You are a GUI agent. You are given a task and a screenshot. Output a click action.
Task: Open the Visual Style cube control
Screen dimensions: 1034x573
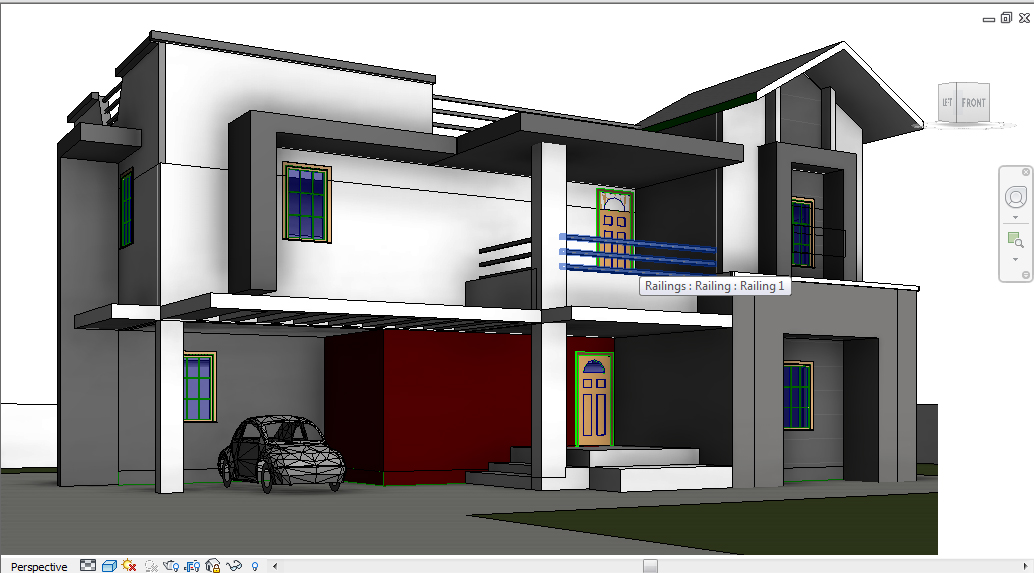point(109,566)
